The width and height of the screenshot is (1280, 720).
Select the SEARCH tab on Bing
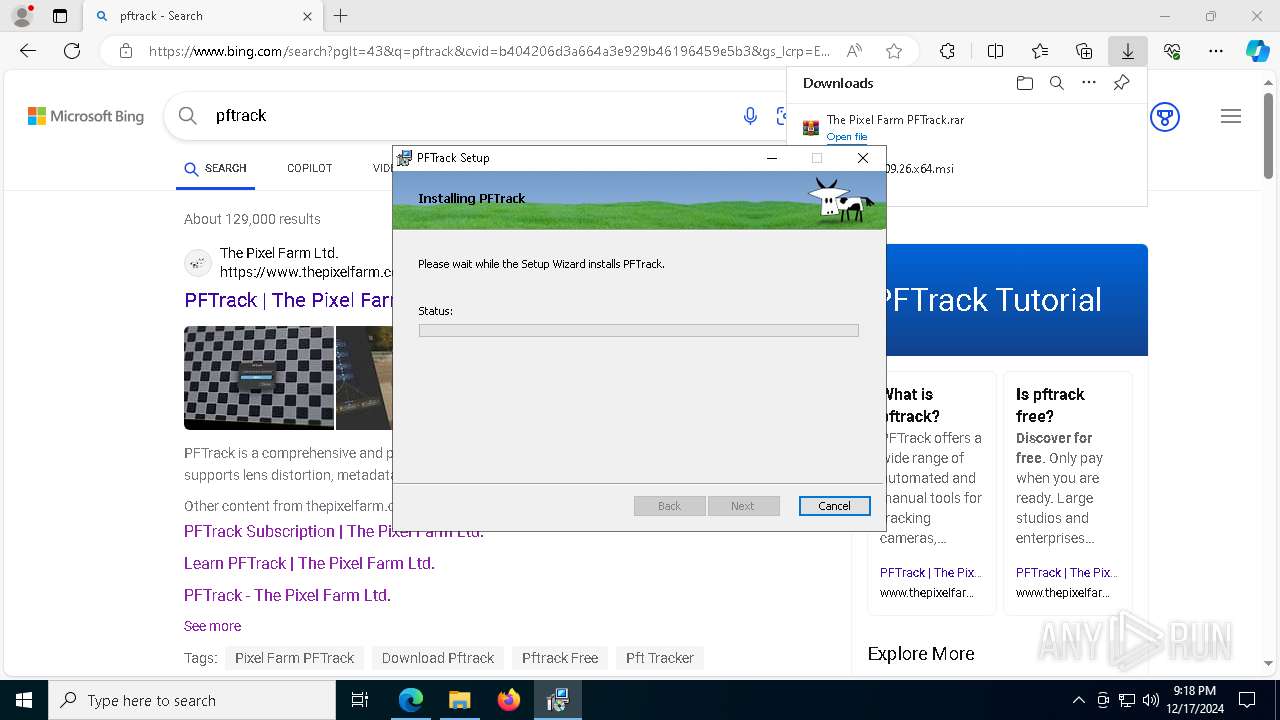pyautogui.click(x=215, y=168)
